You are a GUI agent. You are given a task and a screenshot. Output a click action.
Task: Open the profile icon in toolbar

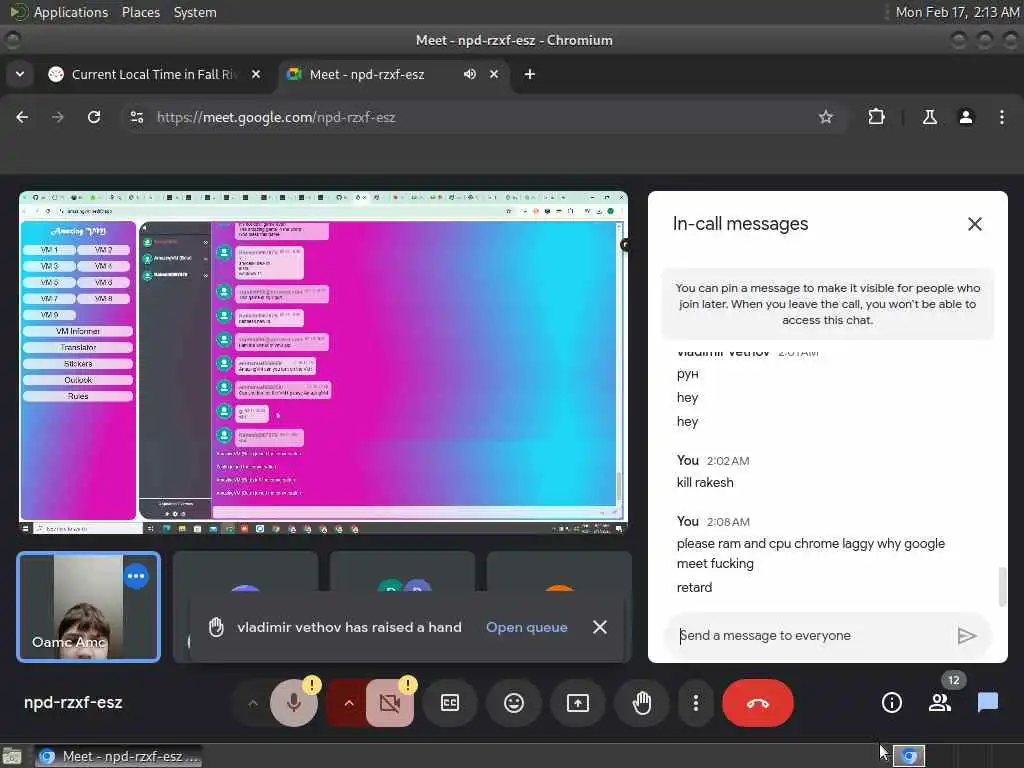click(x=965, y=117)
